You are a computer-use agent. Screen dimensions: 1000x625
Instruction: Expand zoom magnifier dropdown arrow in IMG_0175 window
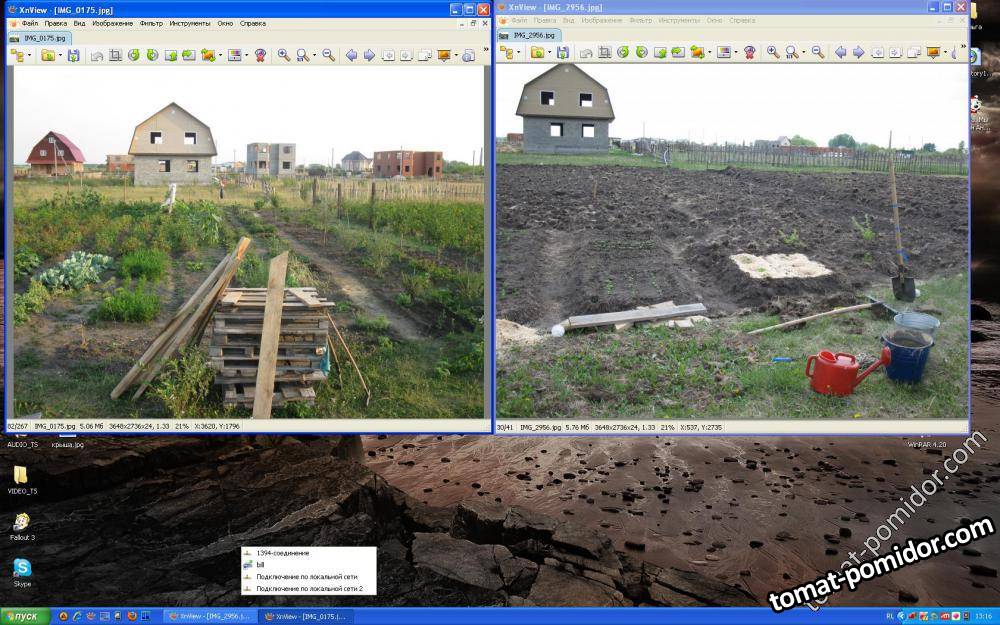(312, 55)
